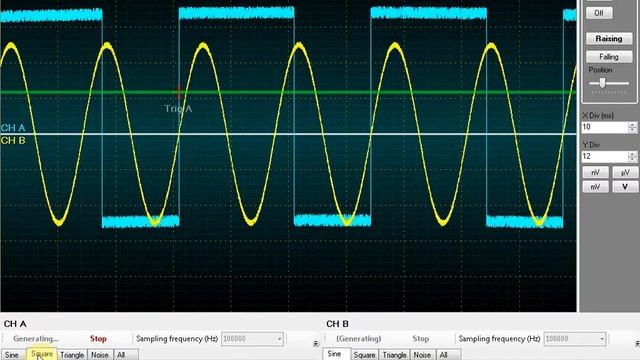Click the Off trigger button
The image size is (640, 360).
pyautogui.click(x=599, y=13)
